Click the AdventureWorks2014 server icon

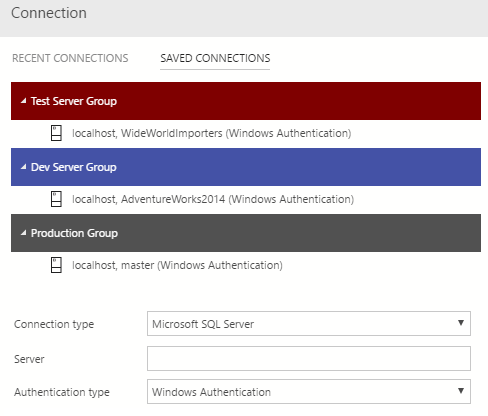click(x=56, y=199)
